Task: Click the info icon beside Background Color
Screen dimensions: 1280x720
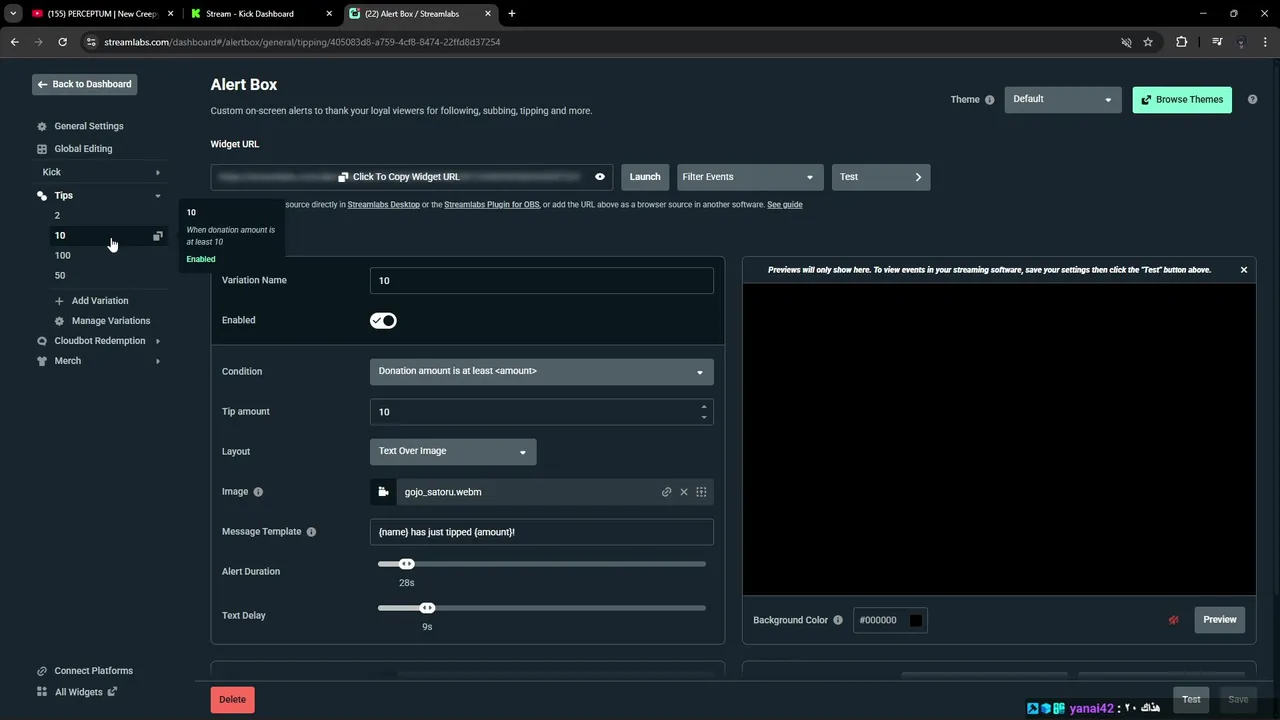Action: point(838,620)
